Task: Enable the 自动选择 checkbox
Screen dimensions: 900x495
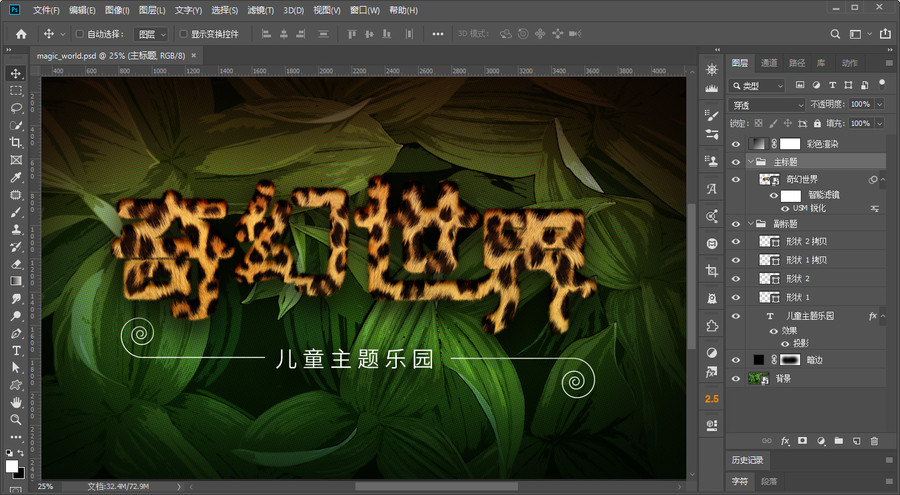Action: [x=80, y=34]
